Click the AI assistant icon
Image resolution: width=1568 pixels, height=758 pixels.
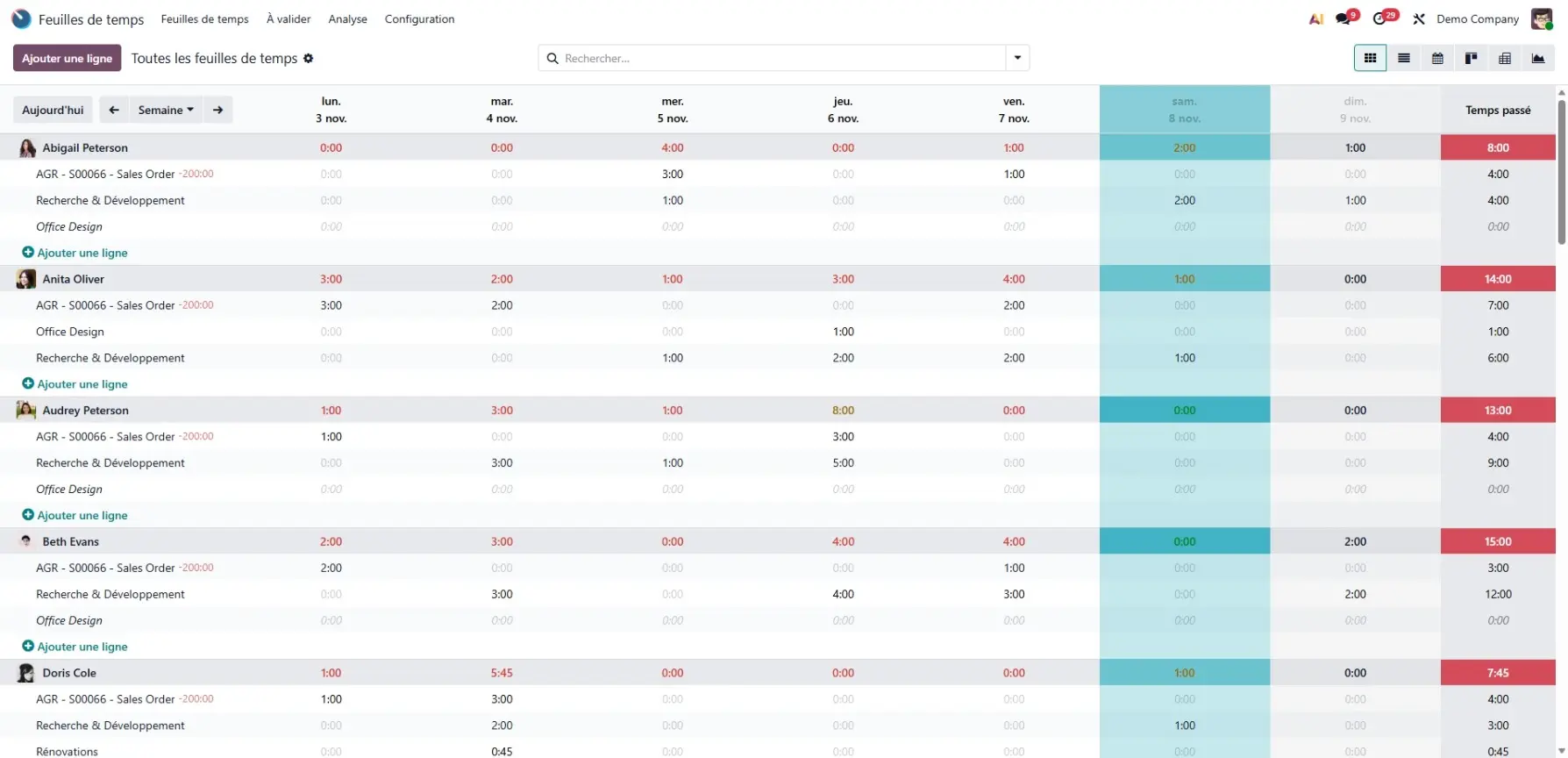point(1315,18)
